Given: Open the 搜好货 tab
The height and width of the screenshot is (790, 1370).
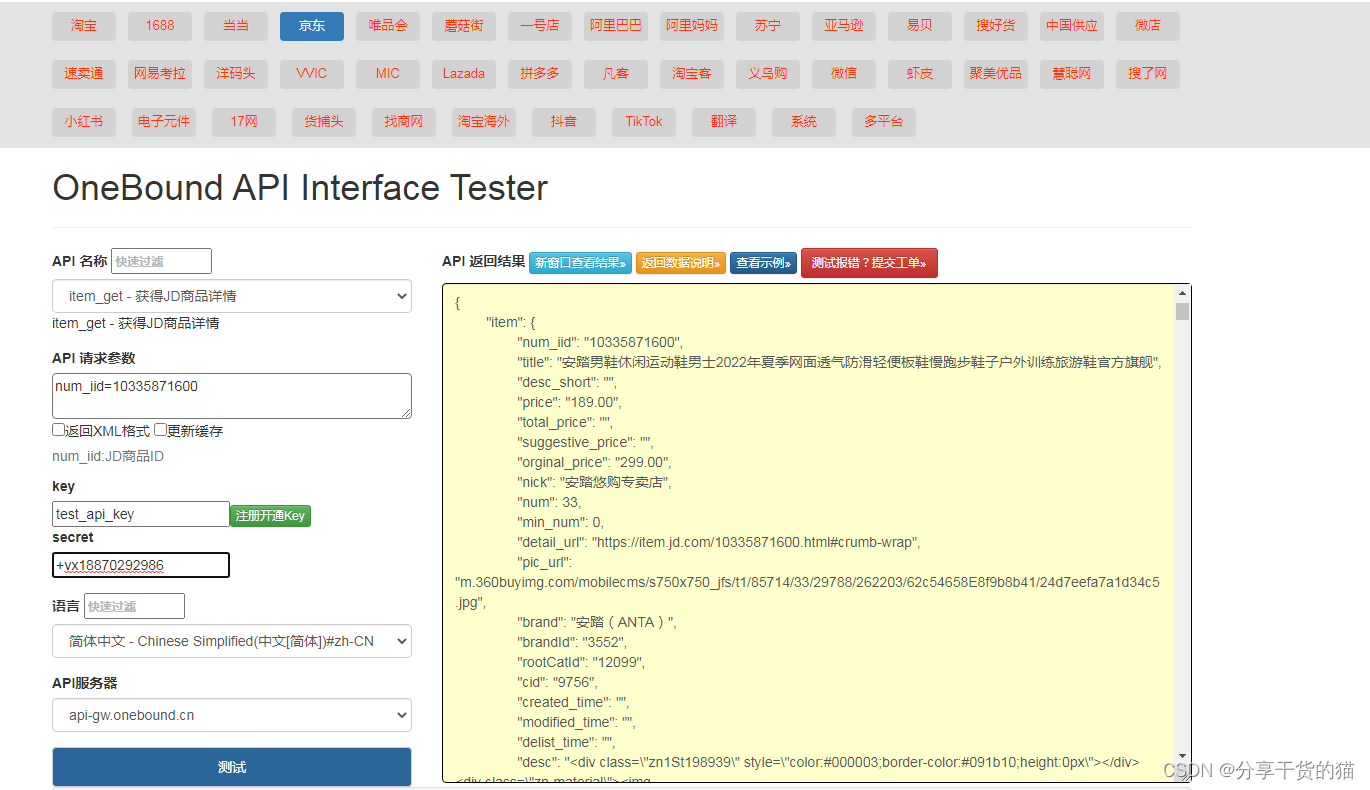Looking at the screenshot, I should pyautogui.click(x=996, y=26).
